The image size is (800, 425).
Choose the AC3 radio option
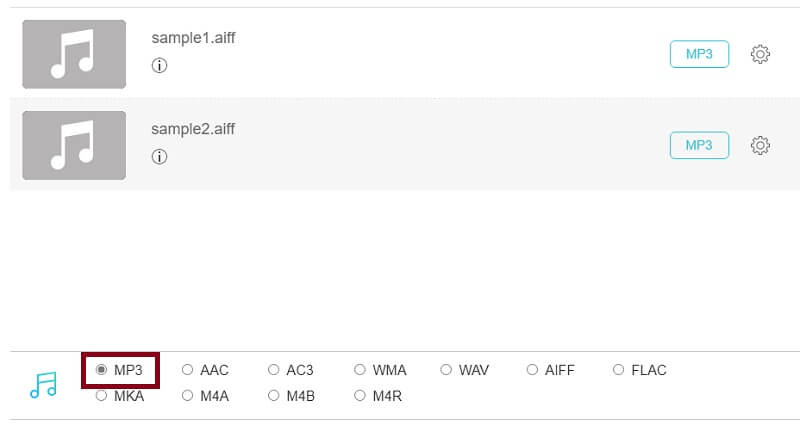274,370
